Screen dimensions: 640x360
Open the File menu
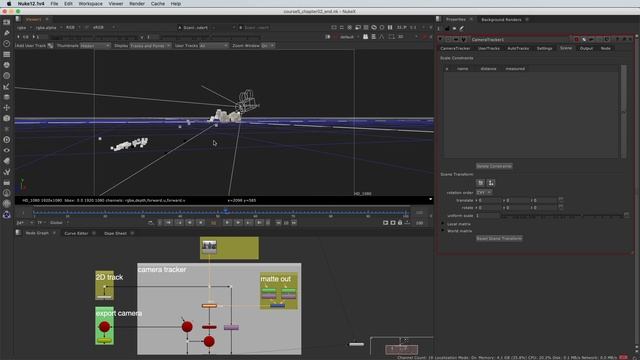(x=54, y=4)
